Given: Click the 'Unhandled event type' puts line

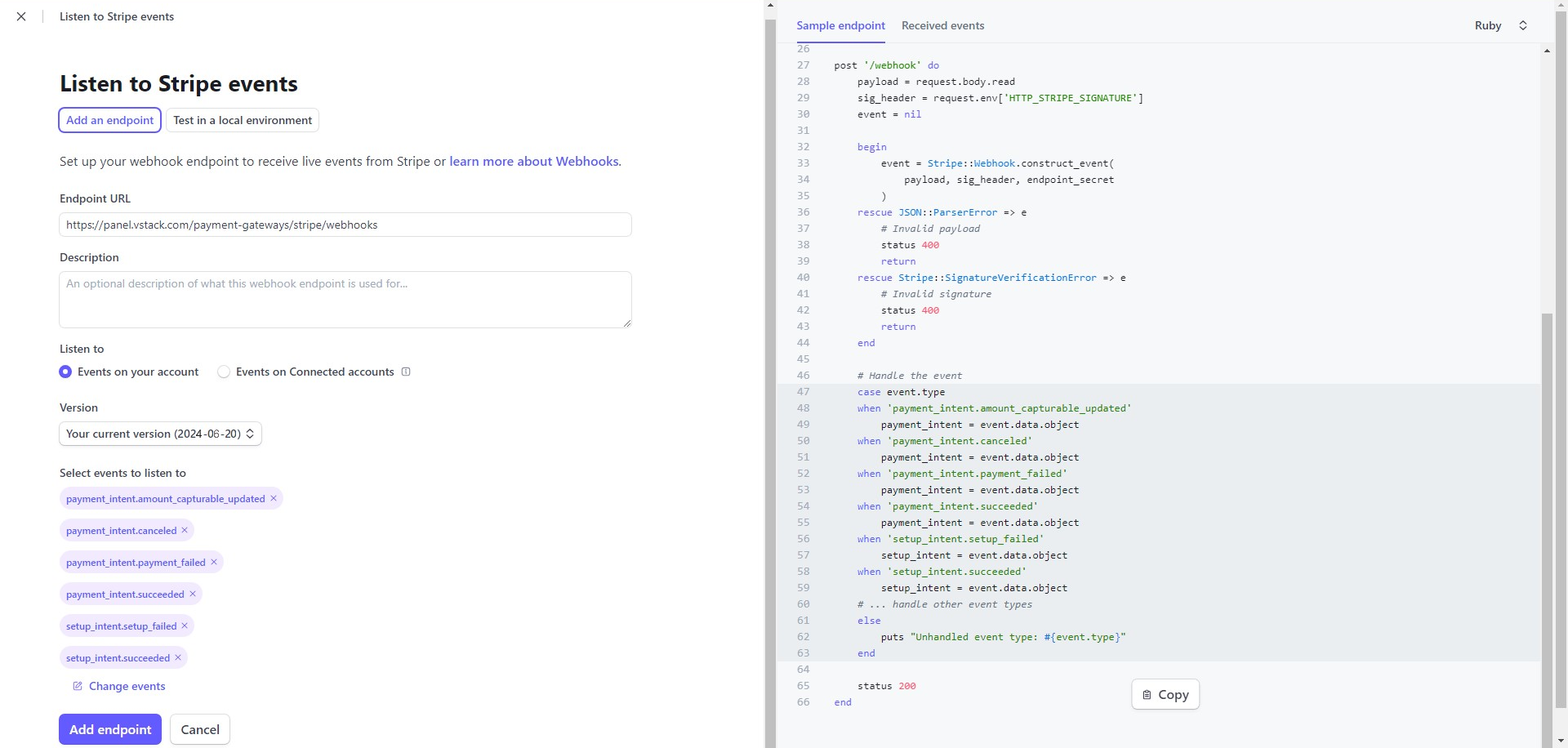Looking at the screenshot, I should point(1003,637).
